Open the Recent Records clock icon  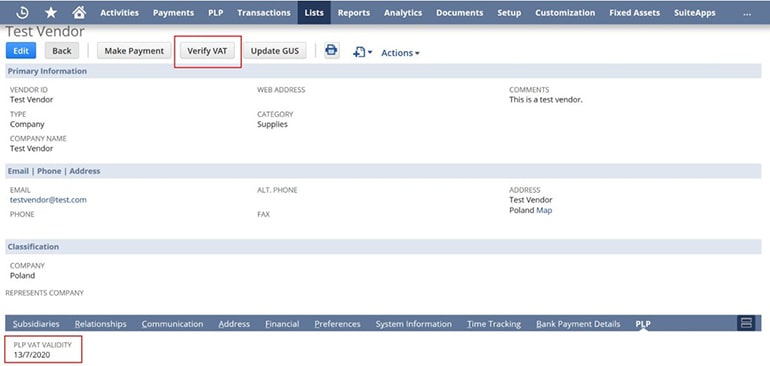pos(23,13)
